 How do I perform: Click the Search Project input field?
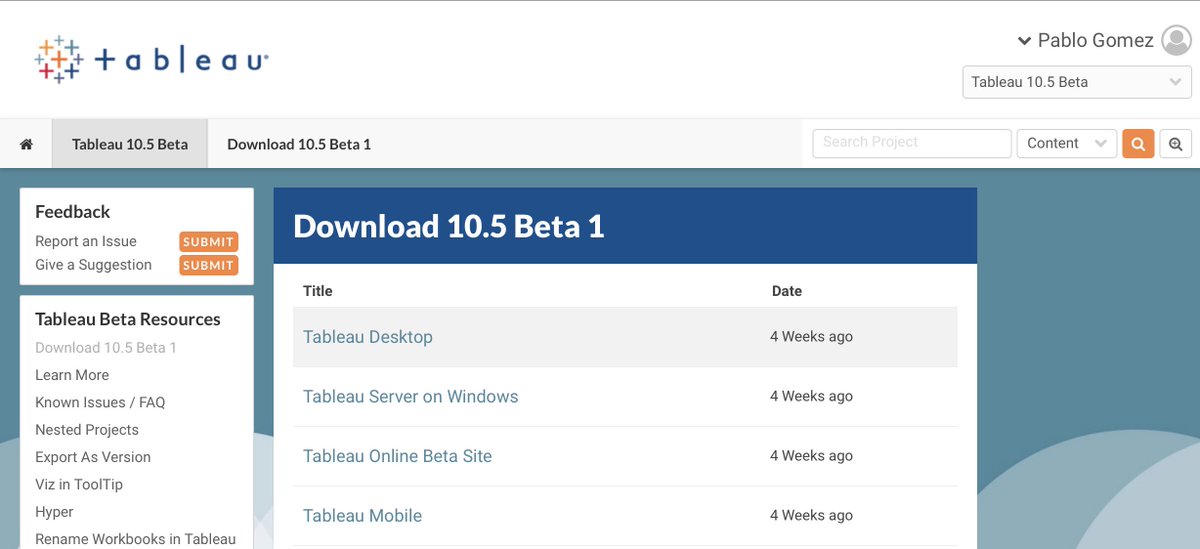(x=912, y=143)
